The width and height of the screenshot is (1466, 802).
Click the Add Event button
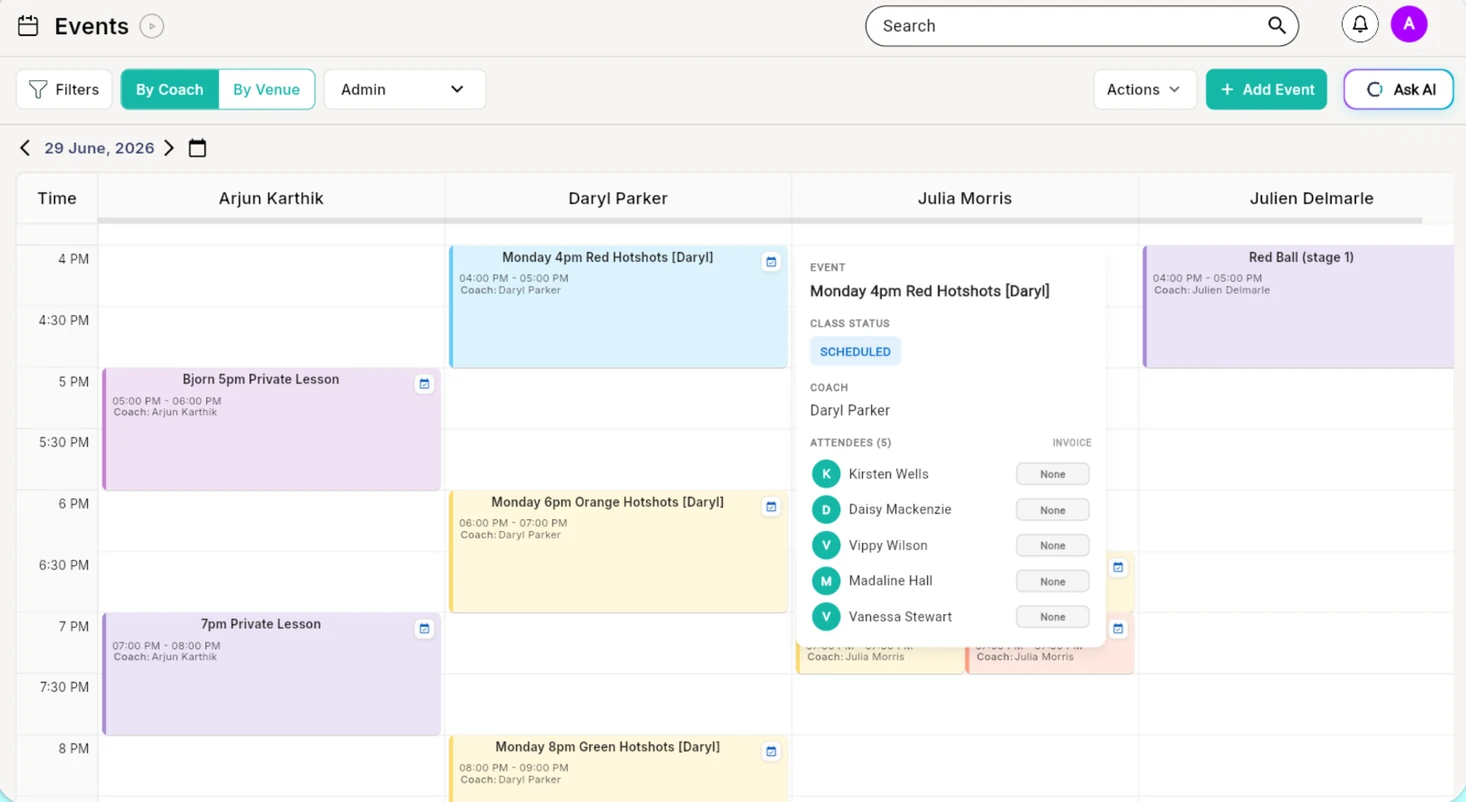(1266, 90)
